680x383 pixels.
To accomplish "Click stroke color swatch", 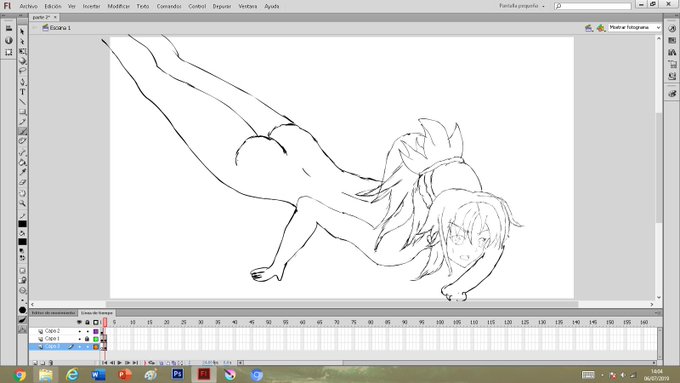I will (23, 224).
